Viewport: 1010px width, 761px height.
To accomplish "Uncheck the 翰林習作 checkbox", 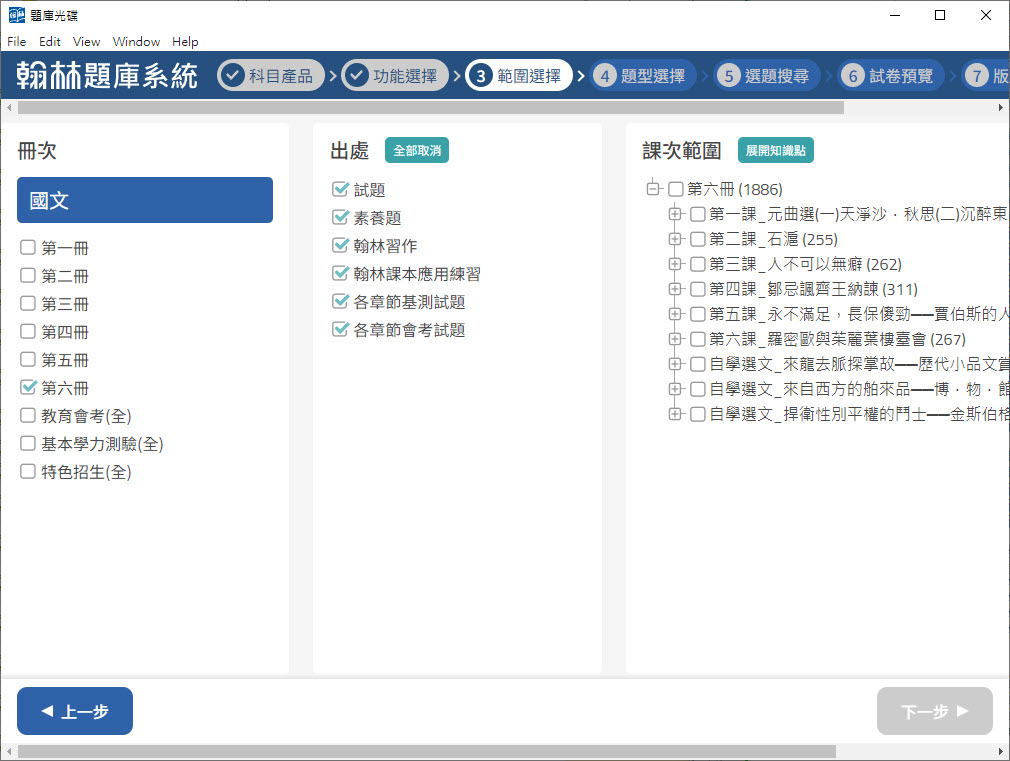I will coord(340,246).
